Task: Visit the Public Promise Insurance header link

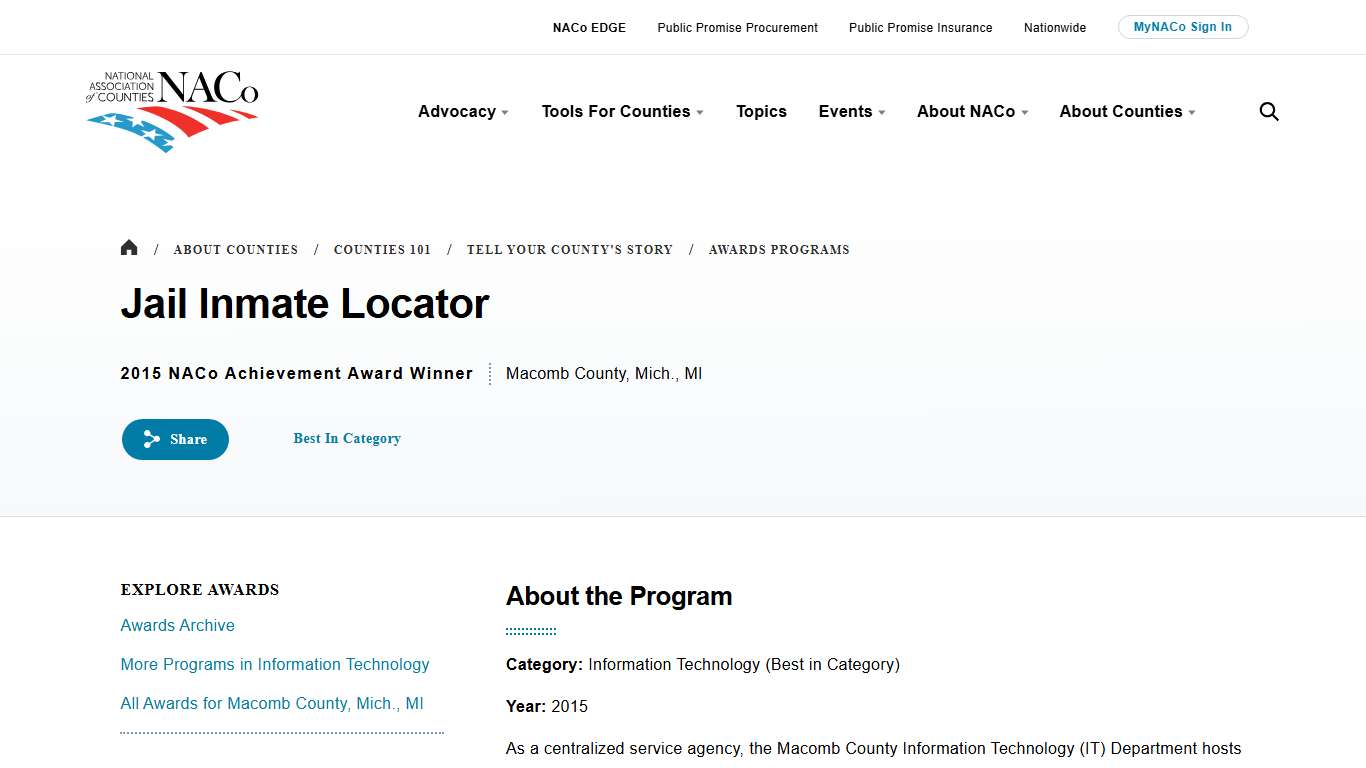Action: [920, 28]
